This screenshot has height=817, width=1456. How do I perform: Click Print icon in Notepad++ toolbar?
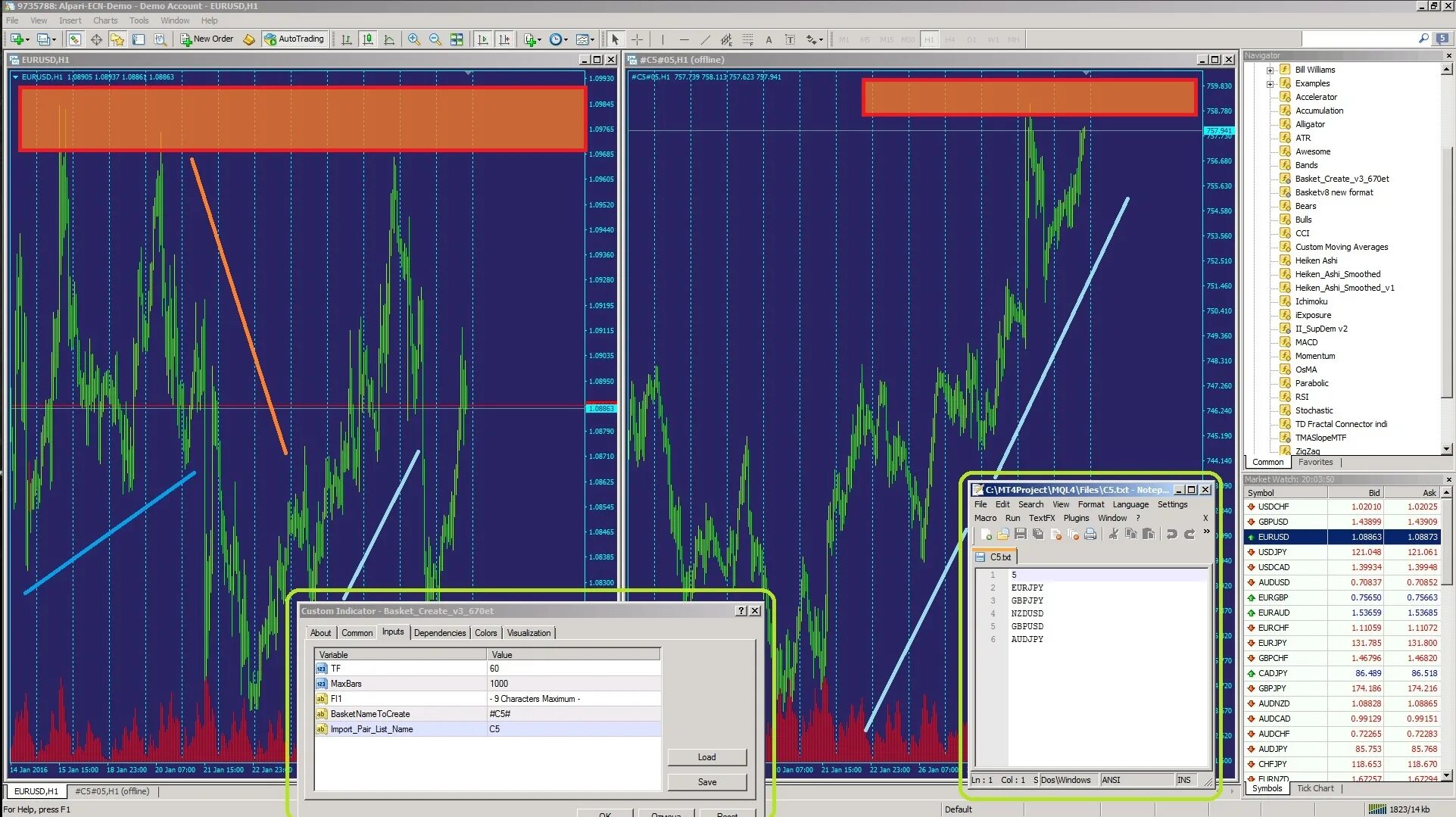pyautogui.click(x=1090, y=535)
